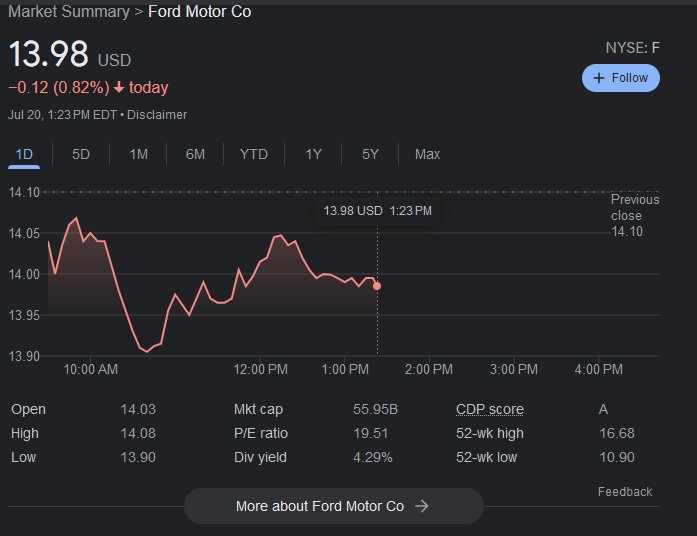Click More about Ford Motor Co button

(334, 506)
